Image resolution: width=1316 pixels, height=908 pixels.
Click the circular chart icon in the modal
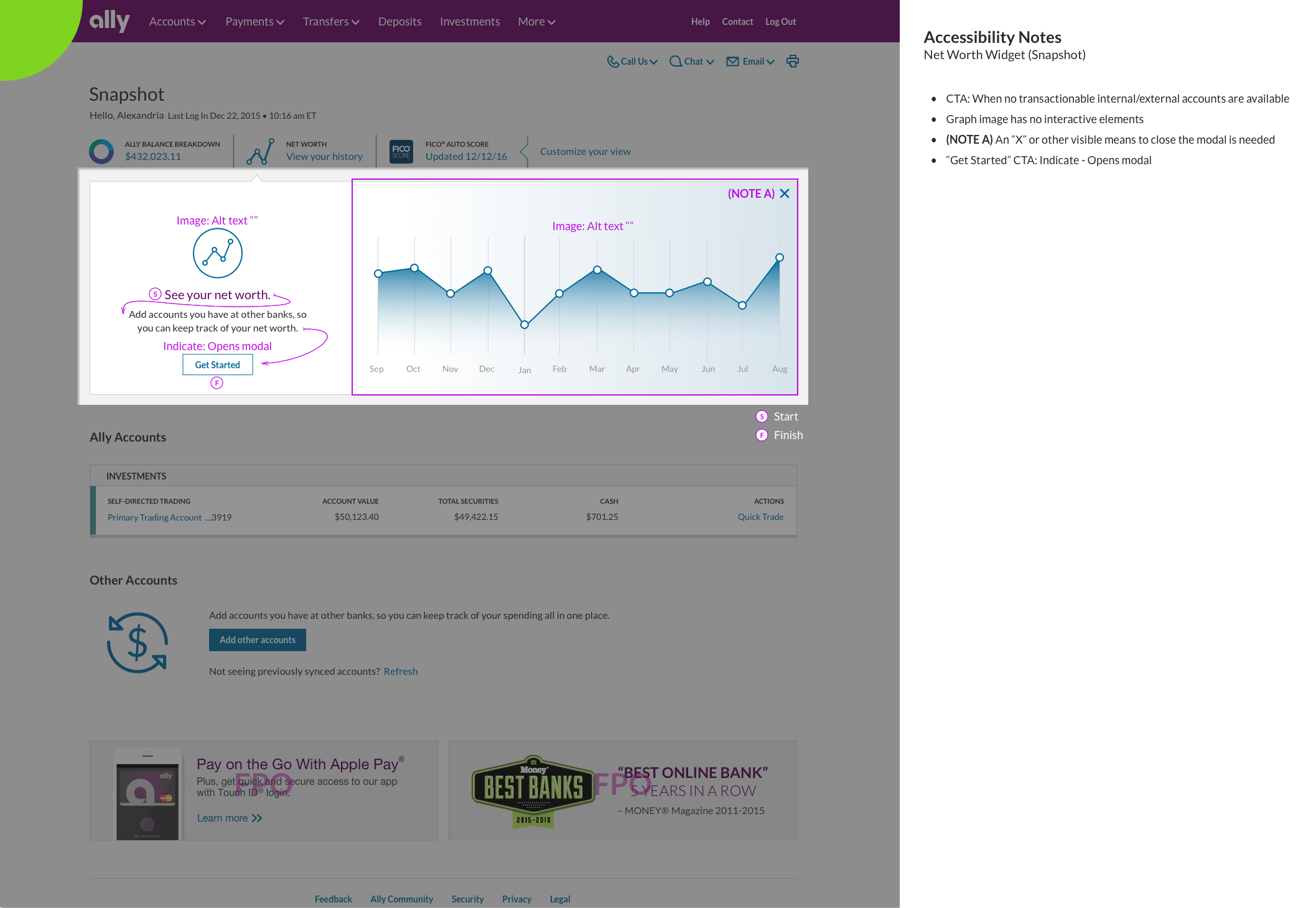click(x=217, y=253)
